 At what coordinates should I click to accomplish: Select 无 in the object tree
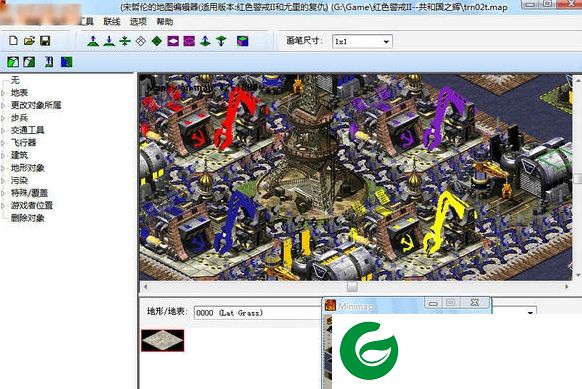[15, 80]
